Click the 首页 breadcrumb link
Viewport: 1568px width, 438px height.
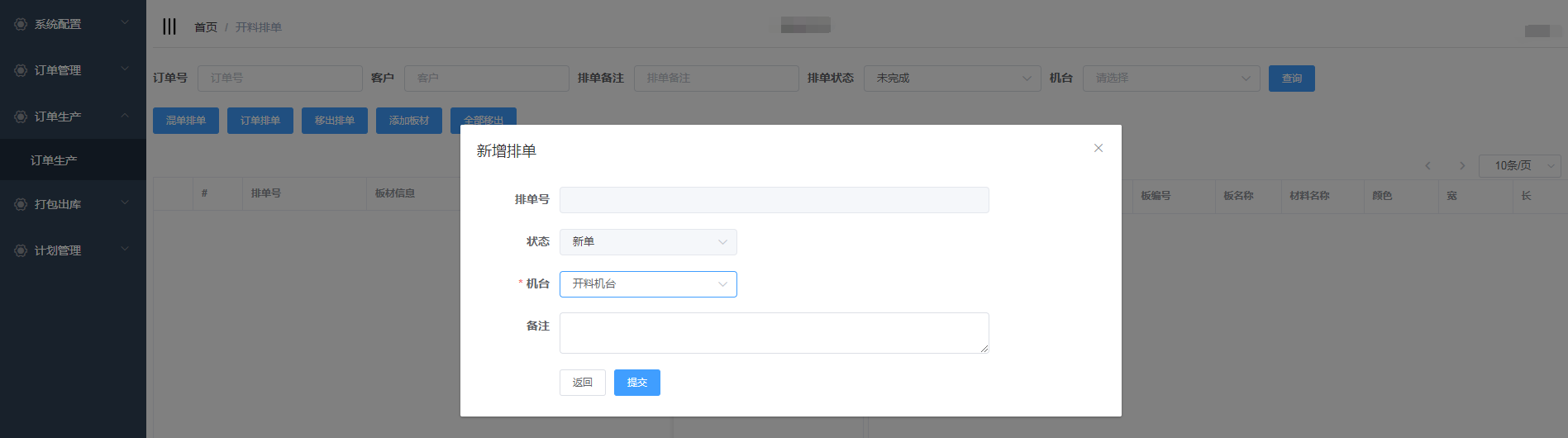pos(205,27)
